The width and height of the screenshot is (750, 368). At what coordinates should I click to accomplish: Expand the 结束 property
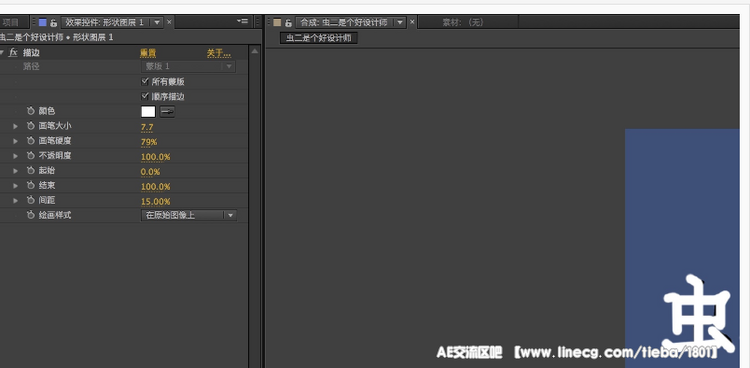pyautogui.click(x=15, y=186)
